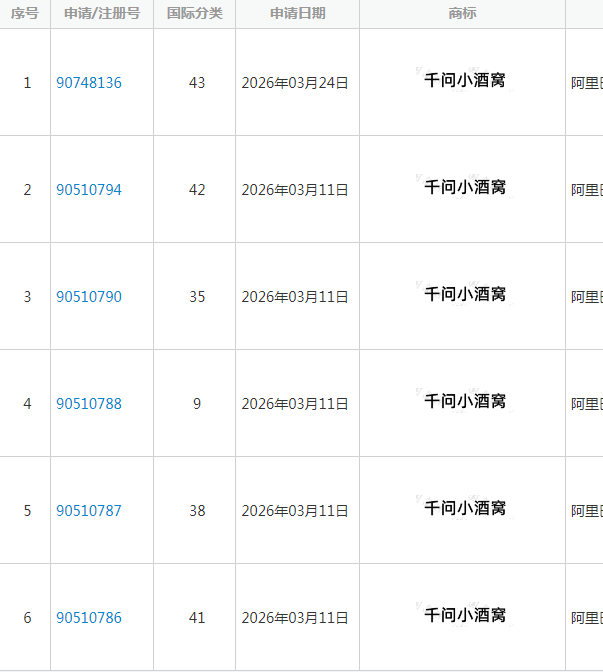Click the 序号 column header

(25, 13)
